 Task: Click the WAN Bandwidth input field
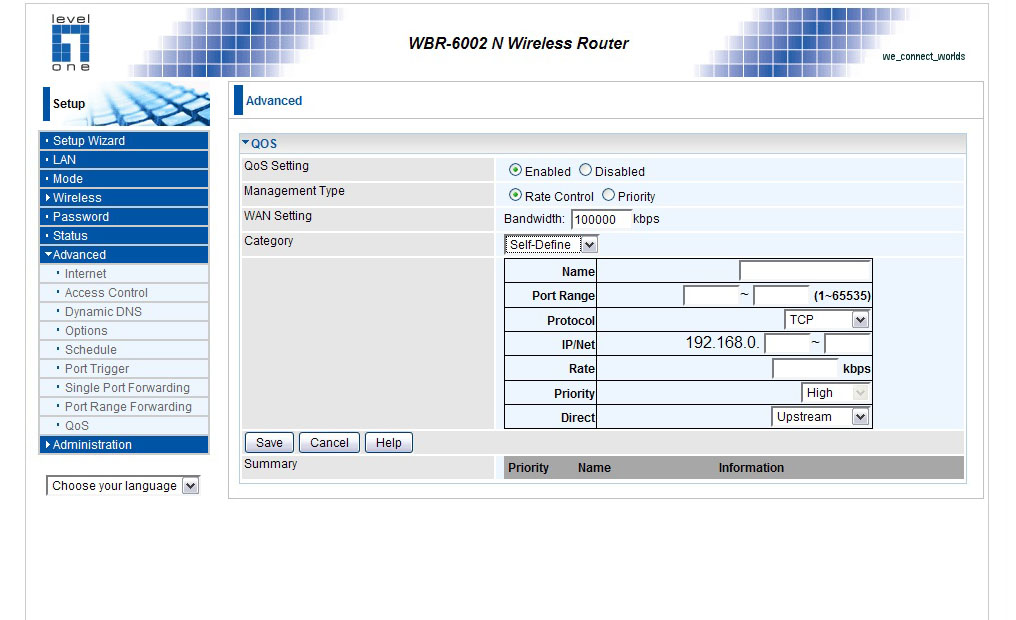click(601, 220)
